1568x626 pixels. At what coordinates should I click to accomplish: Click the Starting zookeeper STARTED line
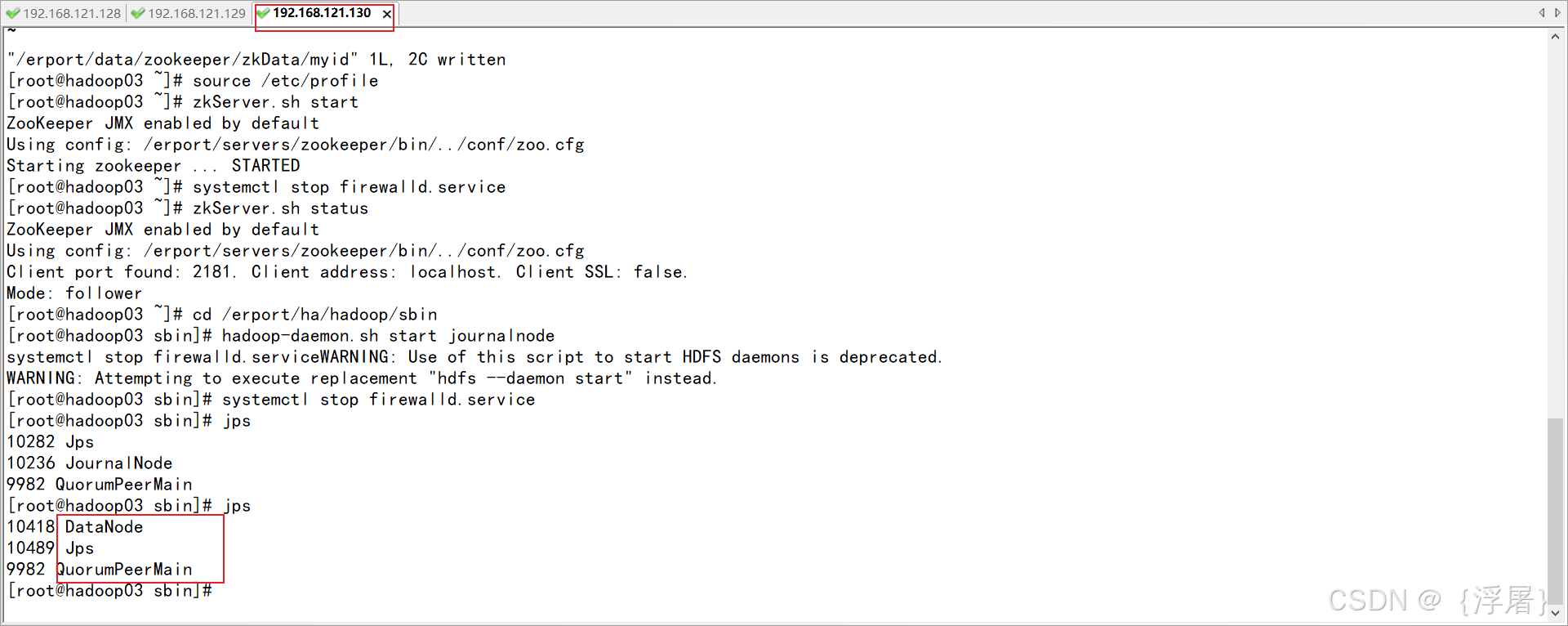(x=153, y=165)
